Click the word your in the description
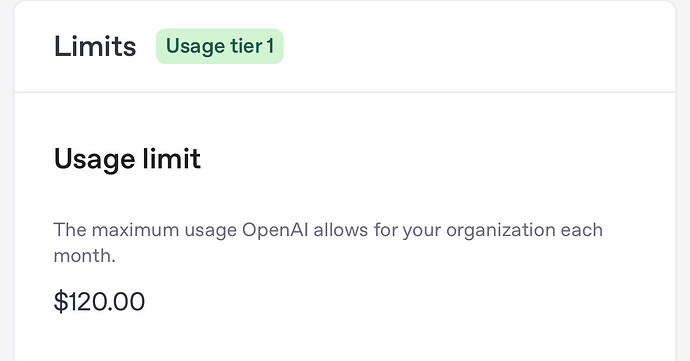Viewport: 690px width, 361px height. [x=422, y=231]
